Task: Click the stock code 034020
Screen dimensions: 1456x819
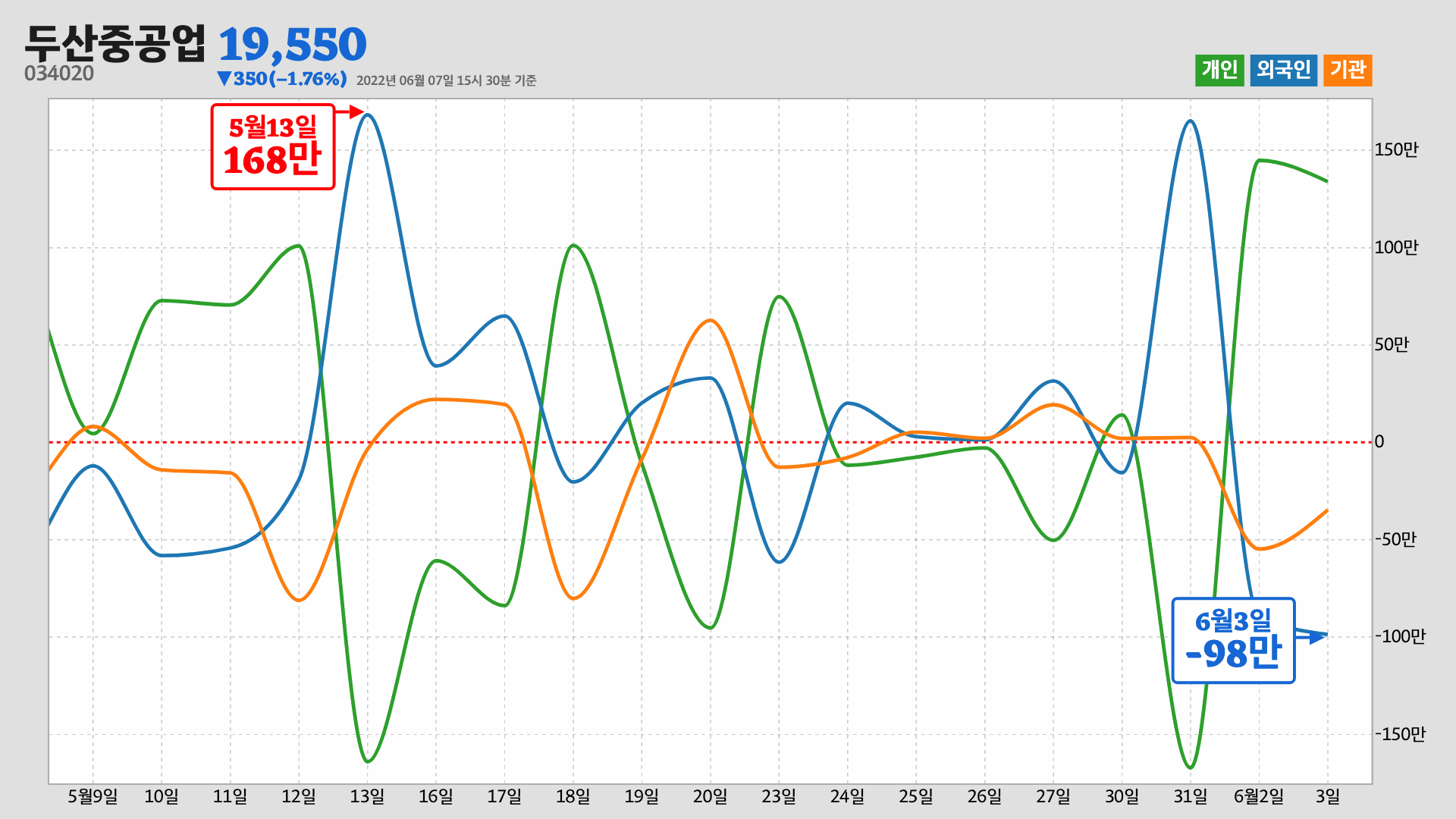Action: tap(59, 74)
